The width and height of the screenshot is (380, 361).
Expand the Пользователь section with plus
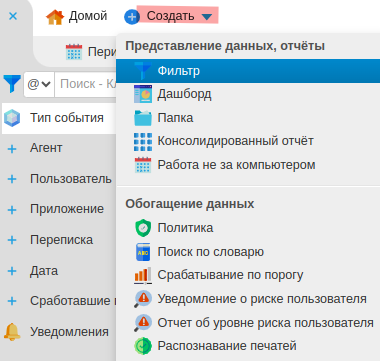(12, 179)
